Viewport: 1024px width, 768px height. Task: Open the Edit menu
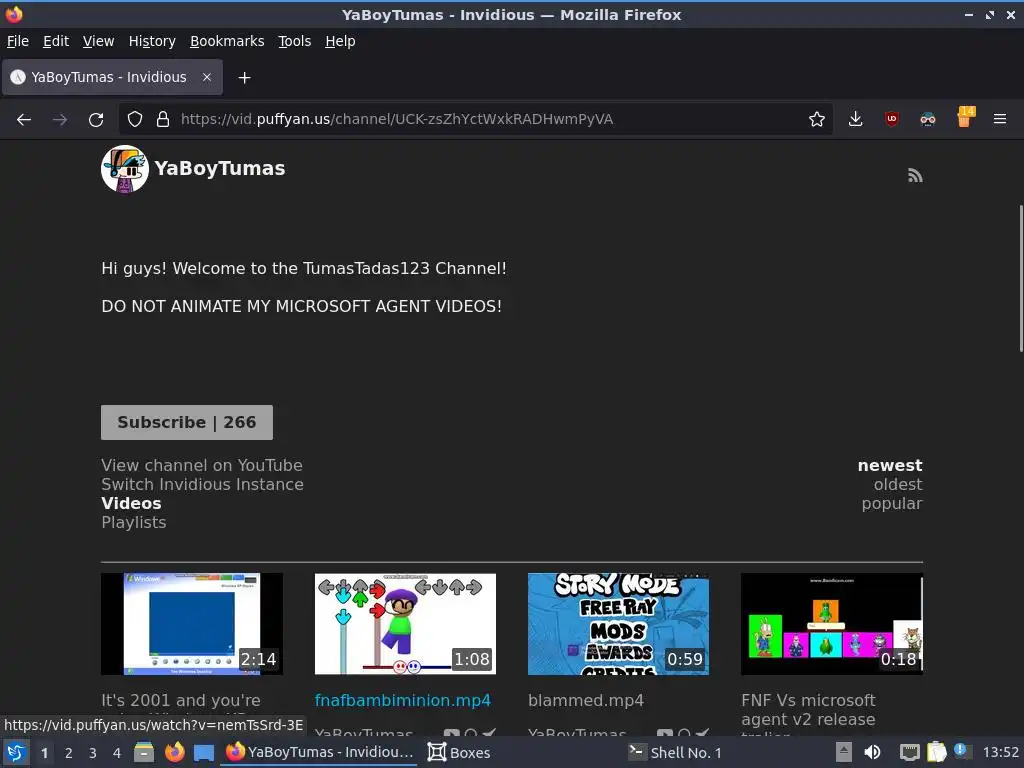(x=56, y=41)
